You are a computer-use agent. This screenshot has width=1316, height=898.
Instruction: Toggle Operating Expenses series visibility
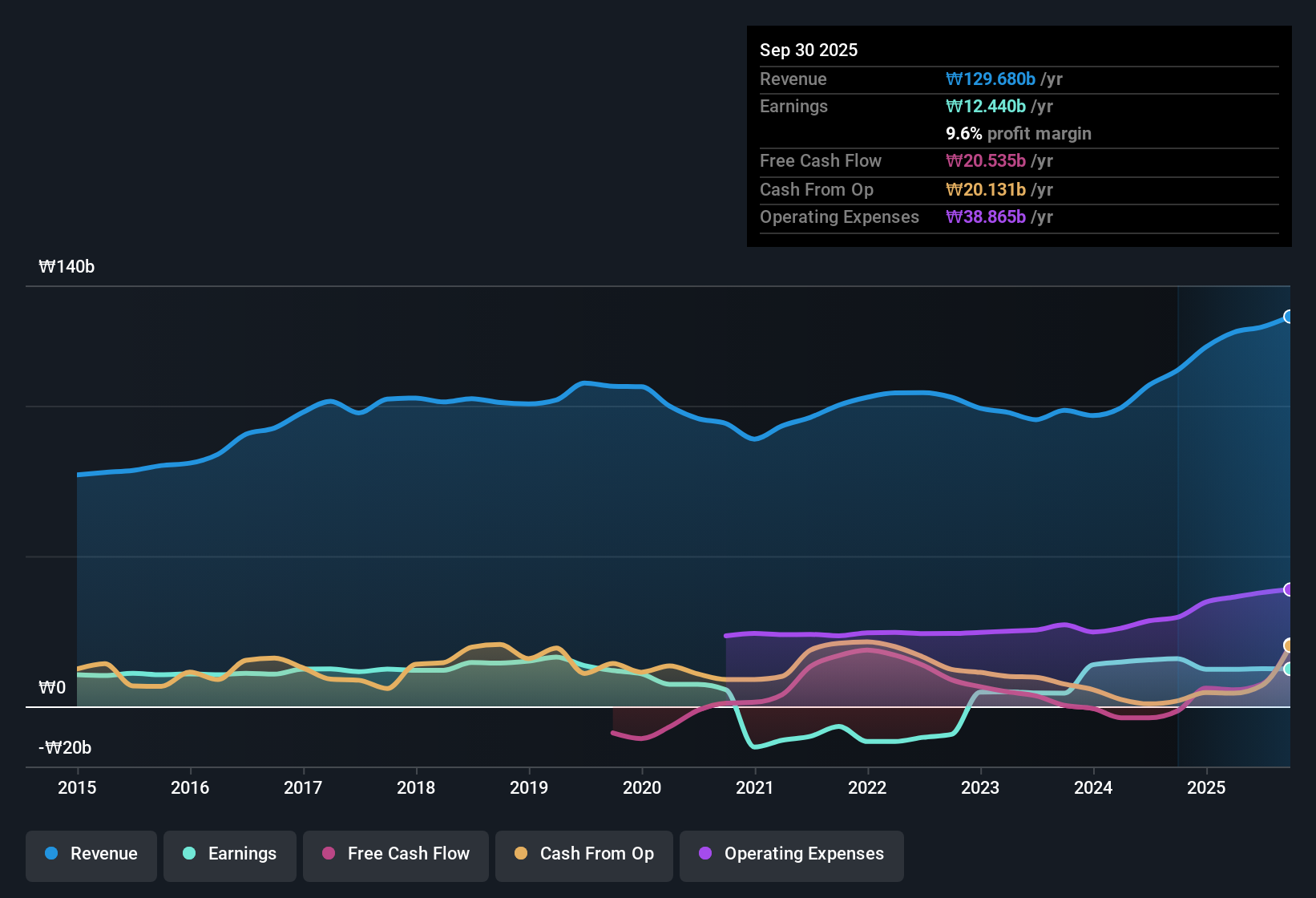click(x=791, y=854)
